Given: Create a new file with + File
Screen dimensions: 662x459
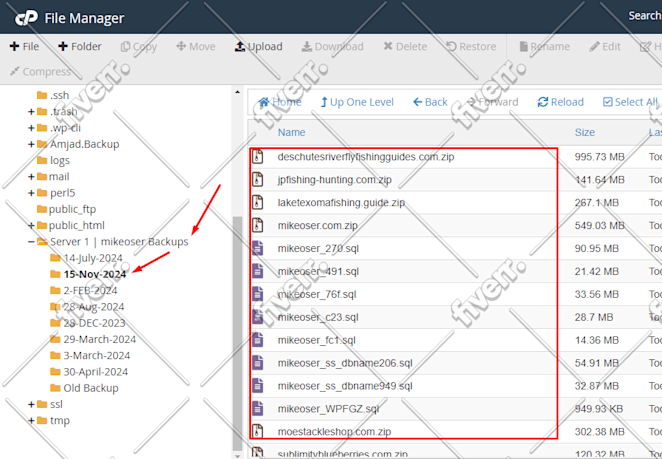Looking at the screenshot, I should pos(24,46).
